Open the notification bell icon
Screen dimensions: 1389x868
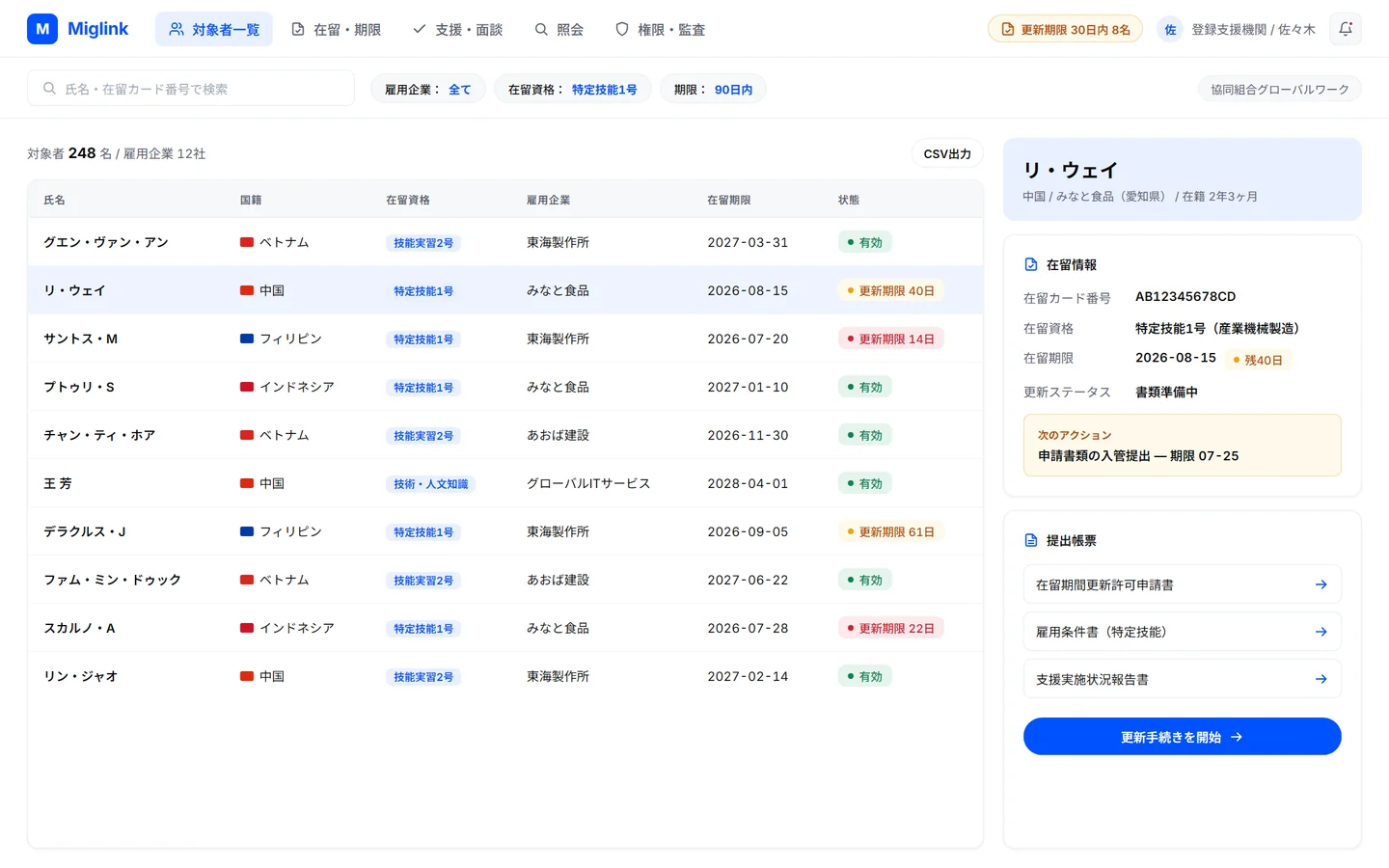[x=1346, y=29]
